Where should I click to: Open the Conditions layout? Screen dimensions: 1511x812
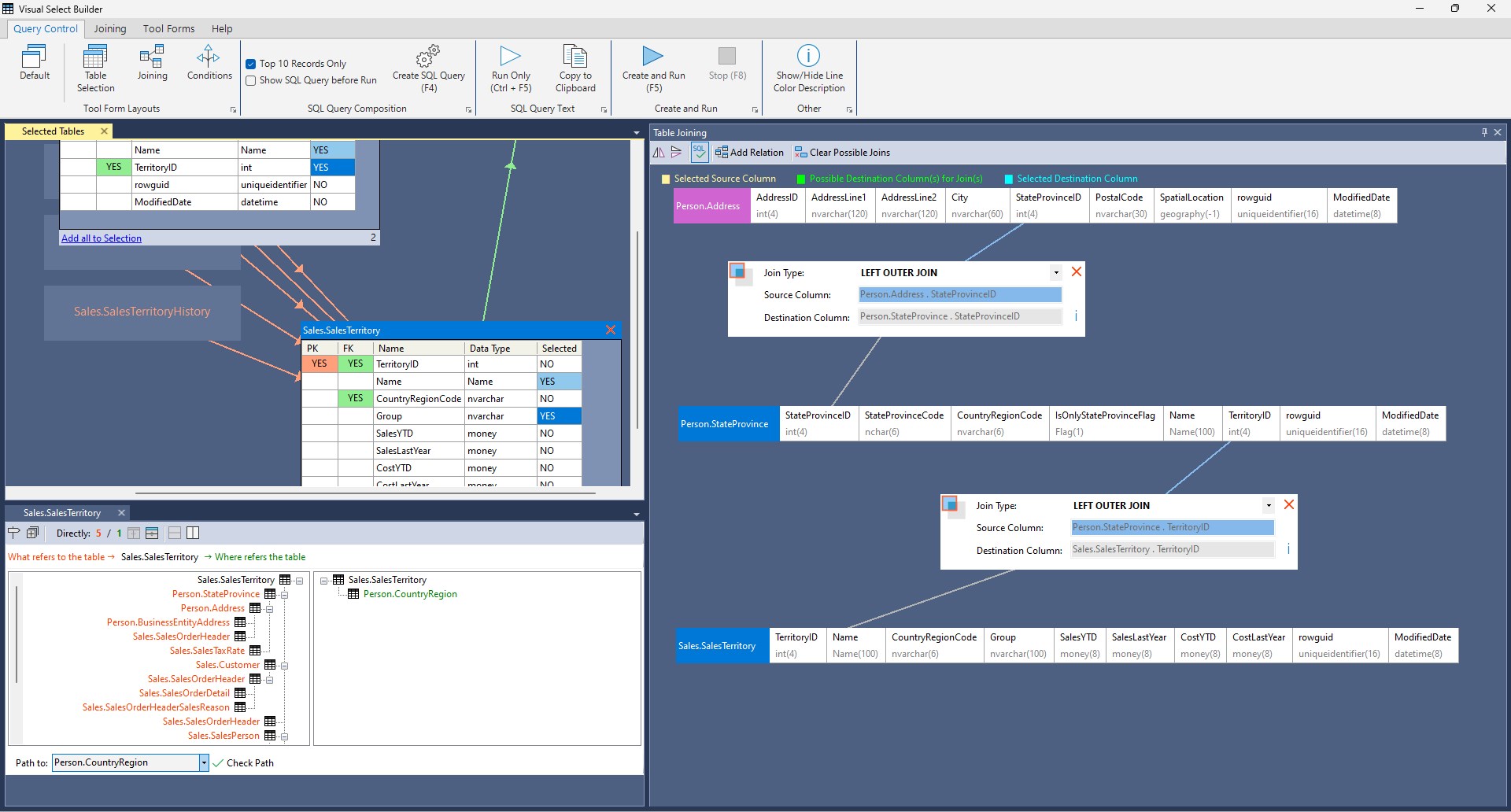[209, 62]
